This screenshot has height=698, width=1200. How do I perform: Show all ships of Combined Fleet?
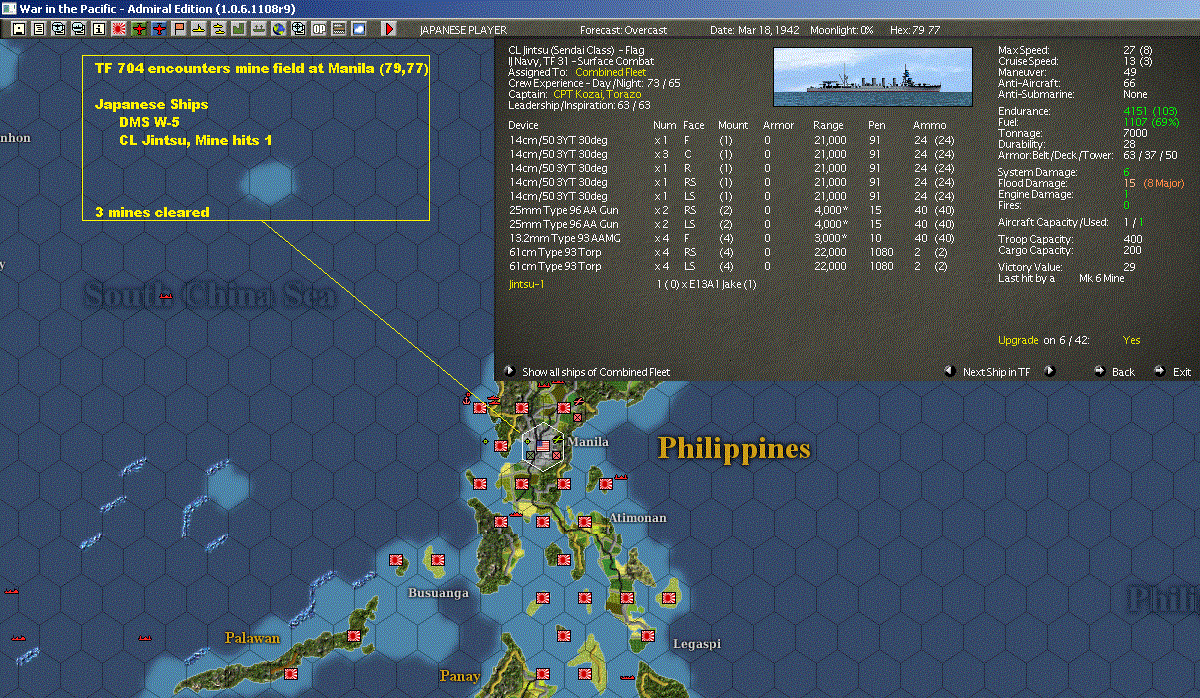click(596, 372)
